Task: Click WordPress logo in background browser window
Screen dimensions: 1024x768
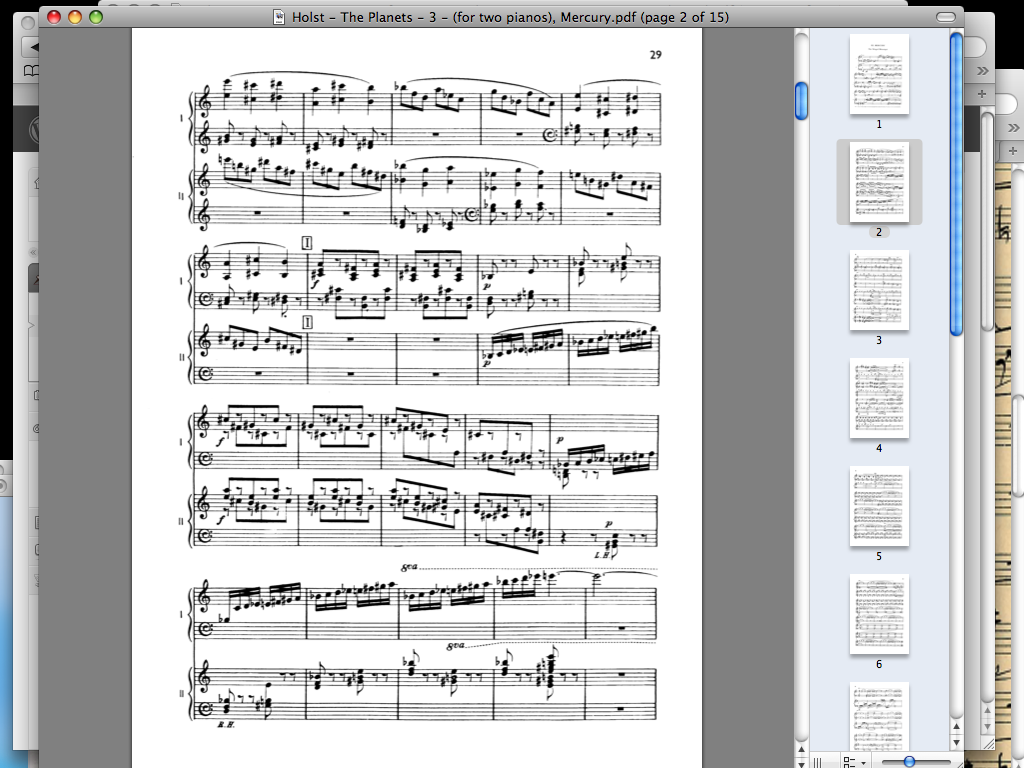Action: (33, 129)
